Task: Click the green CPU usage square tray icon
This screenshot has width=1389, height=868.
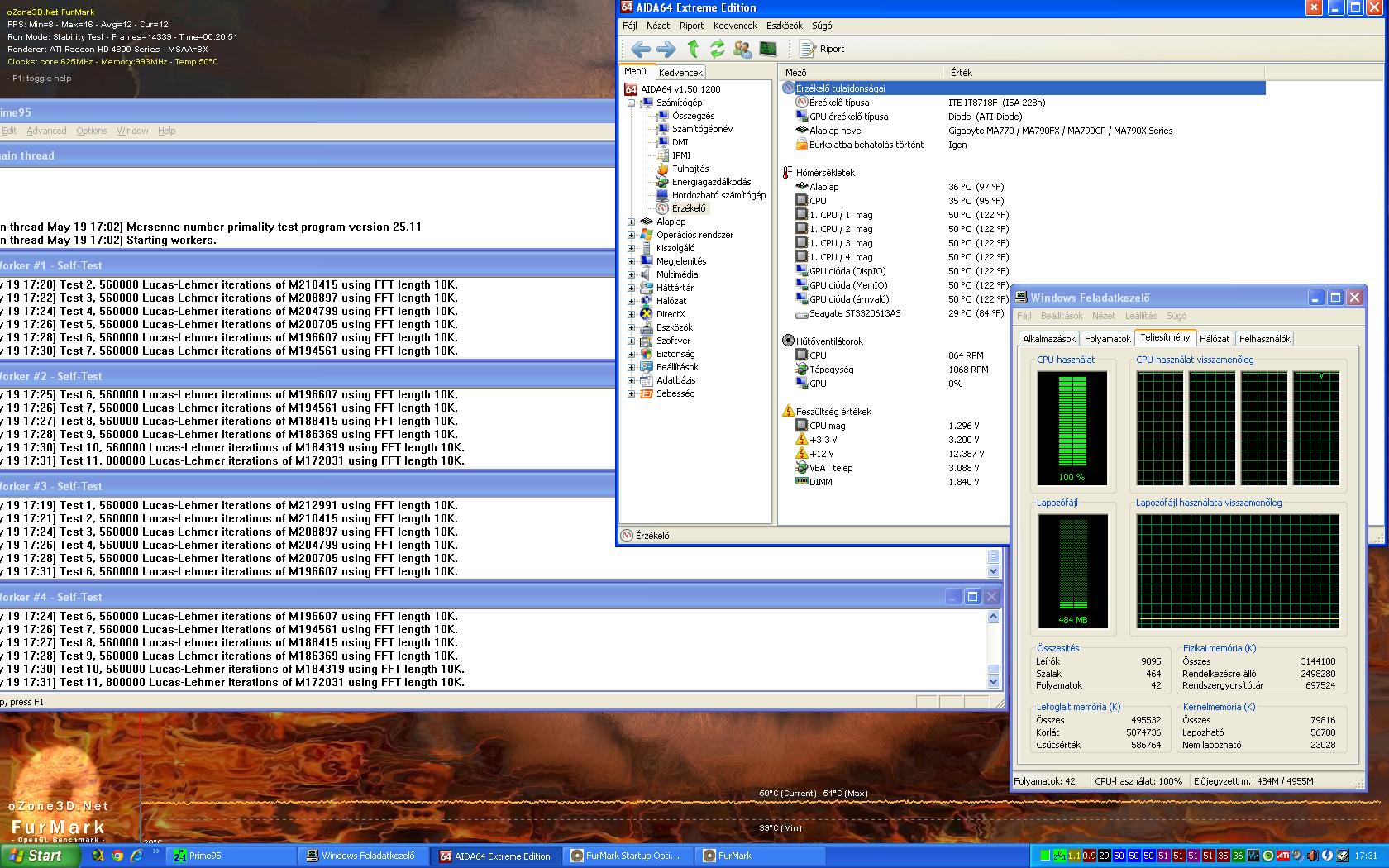Action: [x=1045, y=856]
